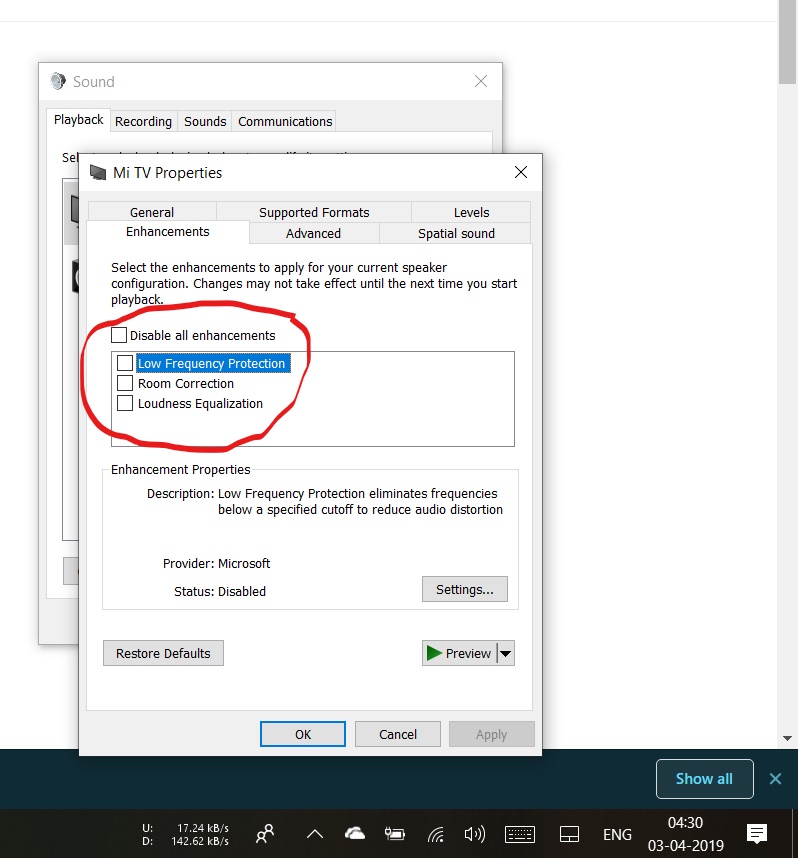Viewport: 798px width, 858px height.
Task: Click the Settings... button
Action: pos(465,589)
